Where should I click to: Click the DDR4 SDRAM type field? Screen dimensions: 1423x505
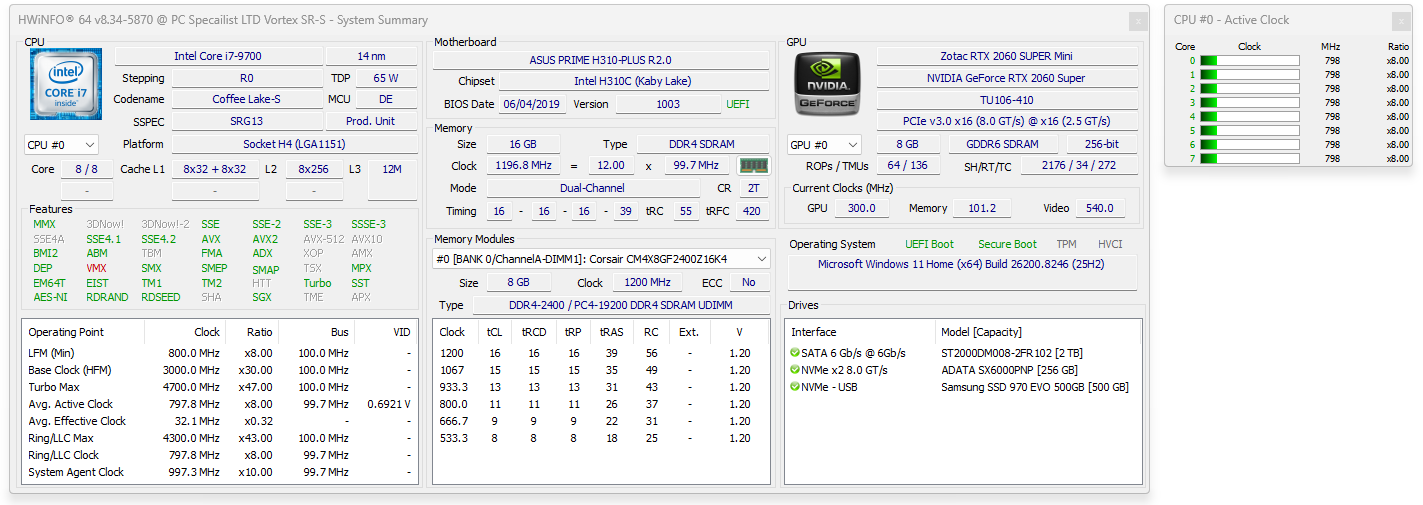[703, 144]
